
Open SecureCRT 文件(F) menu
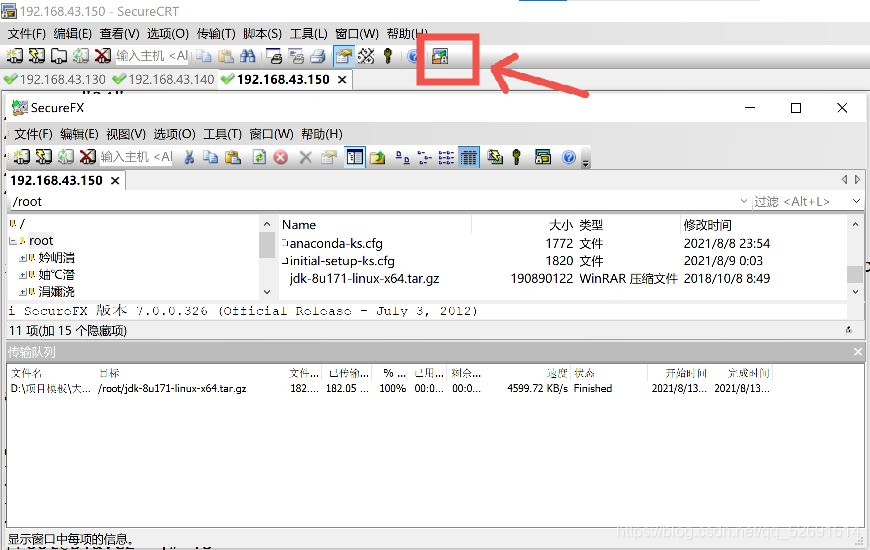point(26,34)
